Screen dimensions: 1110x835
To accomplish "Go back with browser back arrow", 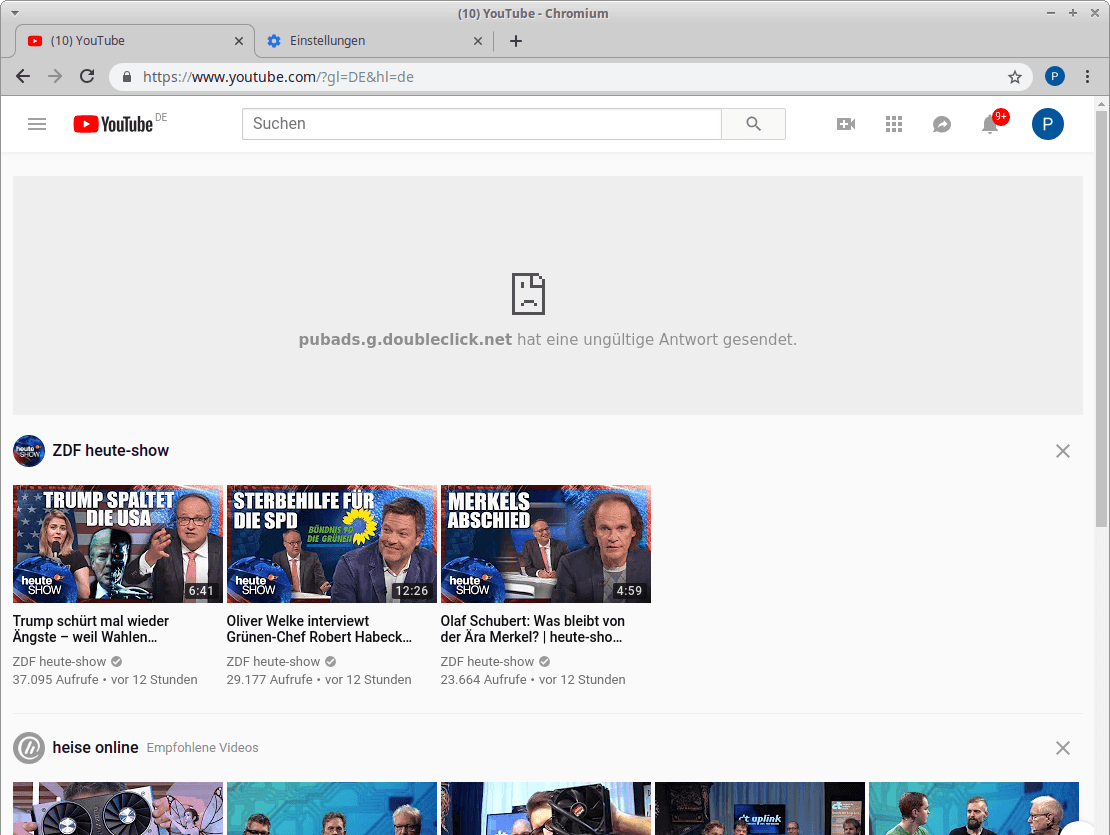I will click(23, 76).
